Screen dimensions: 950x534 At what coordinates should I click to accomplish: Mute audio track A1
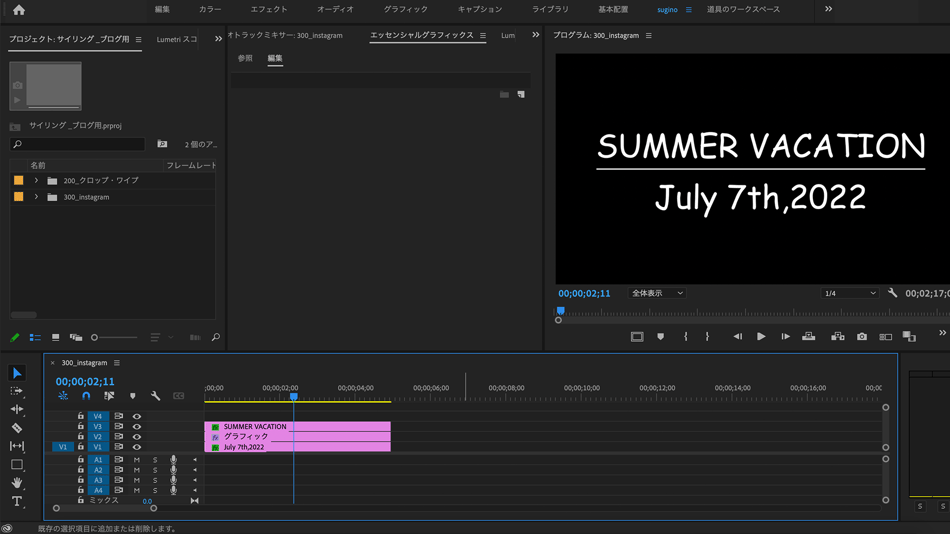[x=137, y=460]
